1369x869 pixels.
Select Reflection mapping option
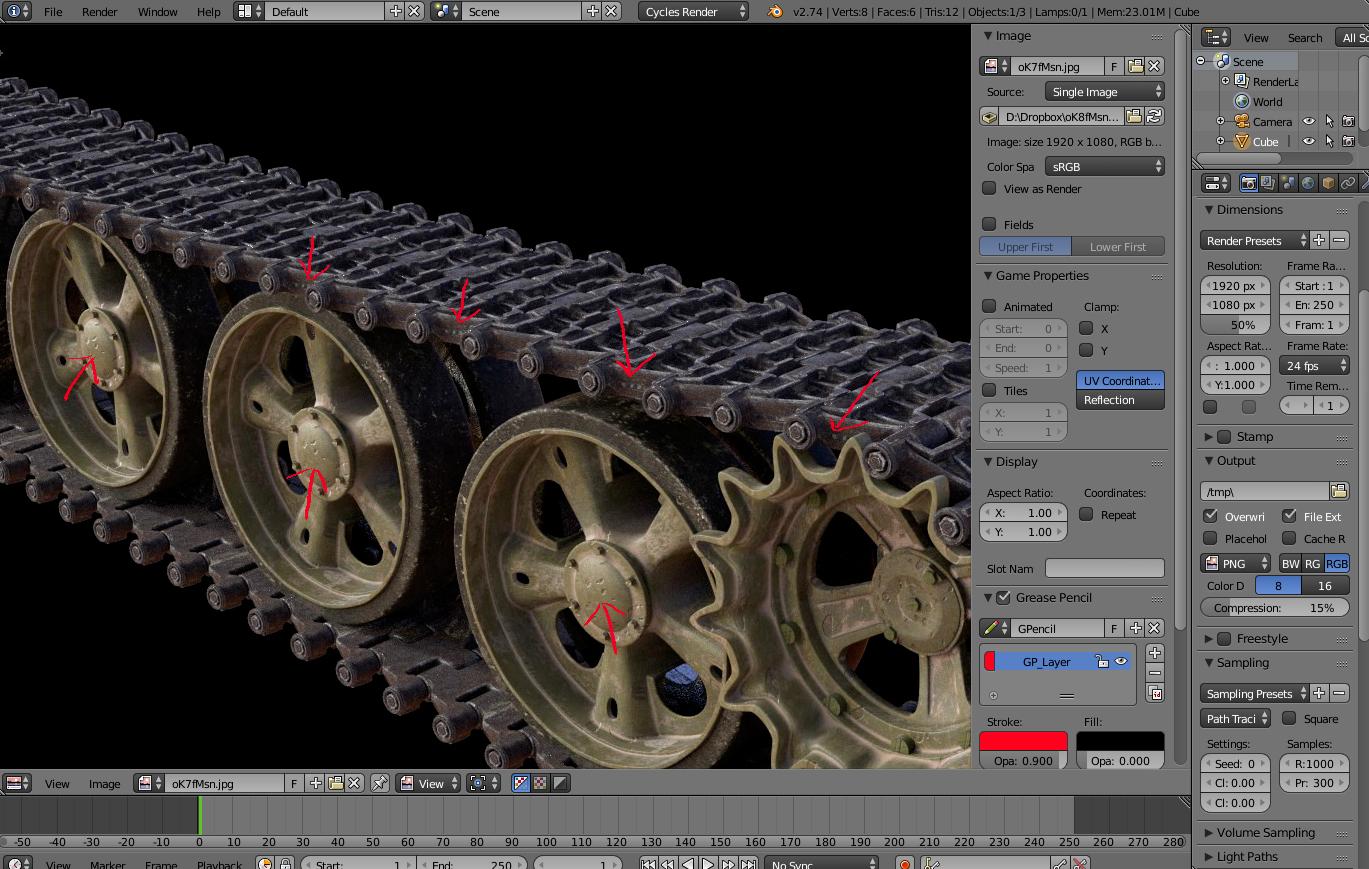pyautogui.click(x=1120, y=400)
